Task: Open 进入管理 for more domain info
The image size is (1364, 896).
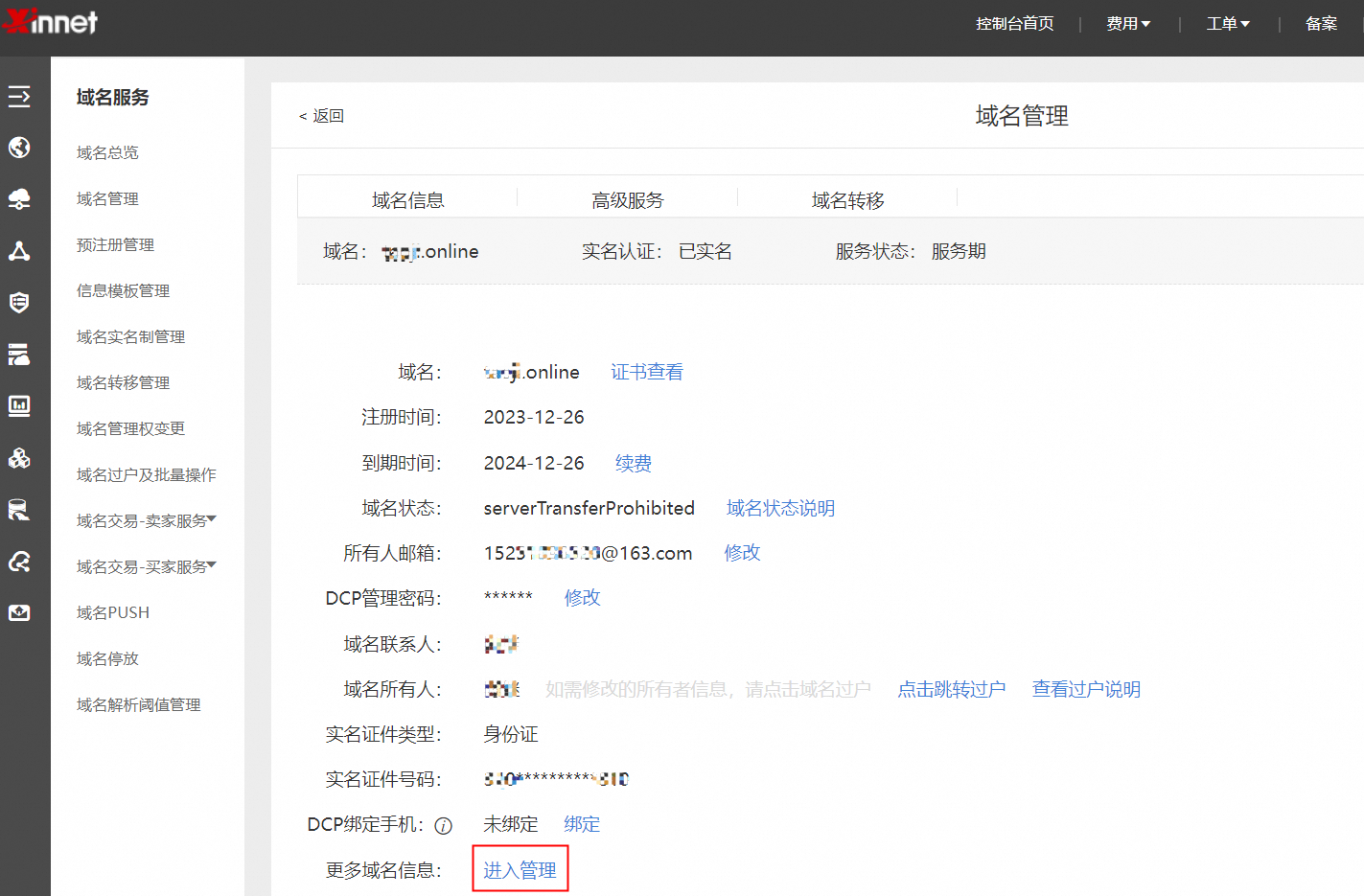Action: [x=520, y=868]
